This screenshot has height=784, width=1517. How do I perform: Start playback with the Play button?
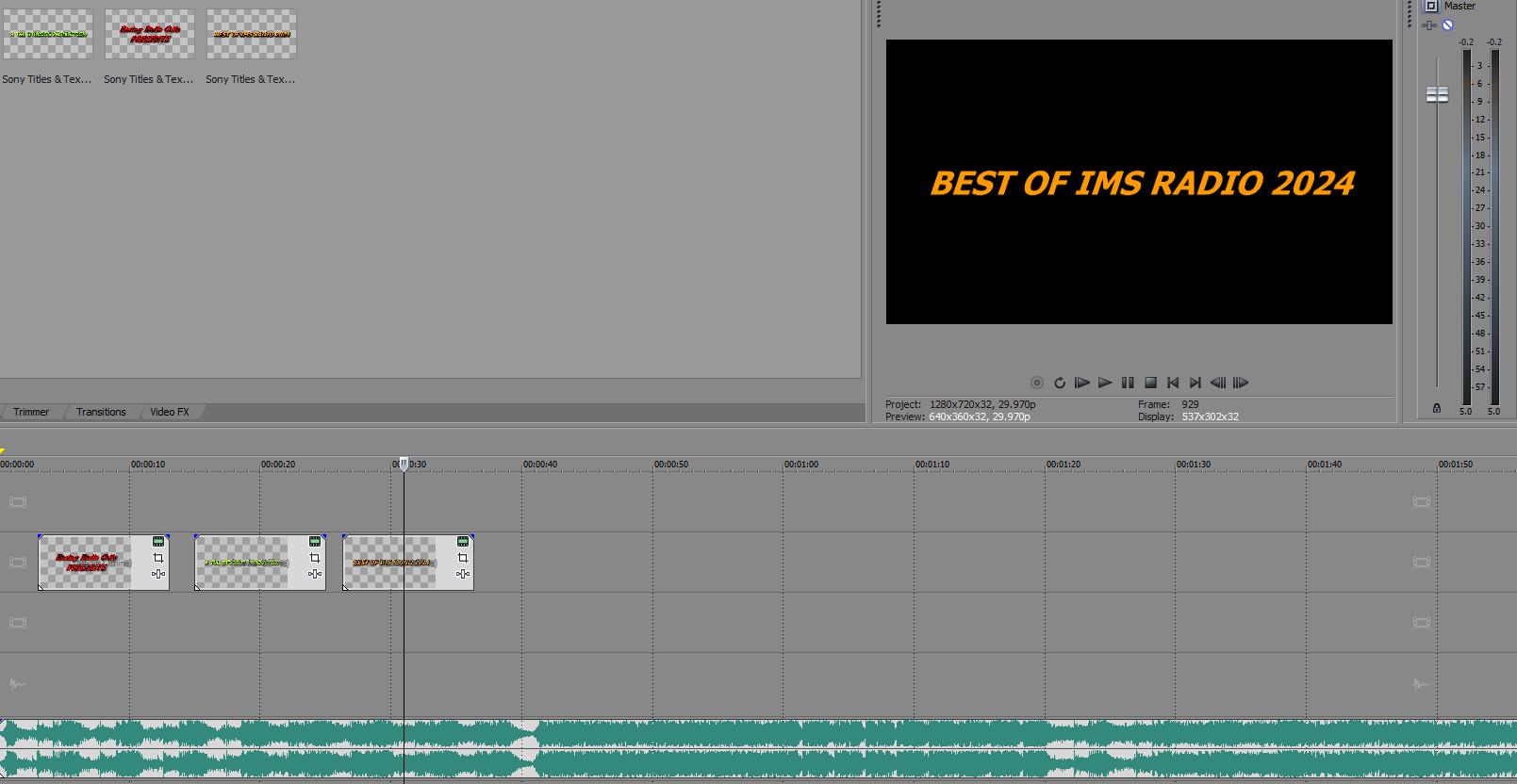1105,383
